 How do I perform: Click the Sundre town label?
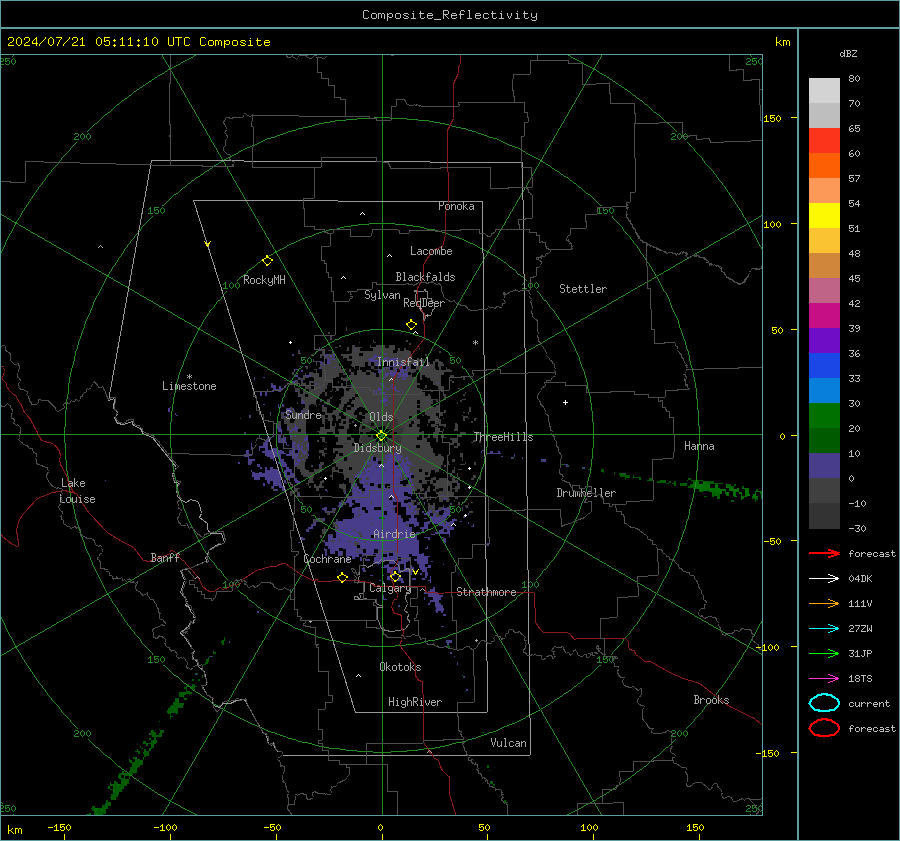coord(303,415)
